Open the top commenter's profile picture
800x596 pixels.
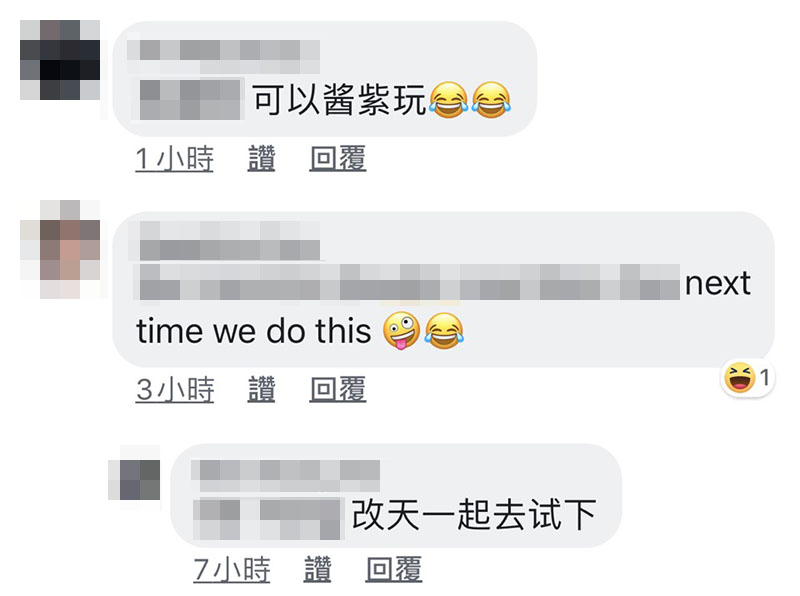[60, 60]
